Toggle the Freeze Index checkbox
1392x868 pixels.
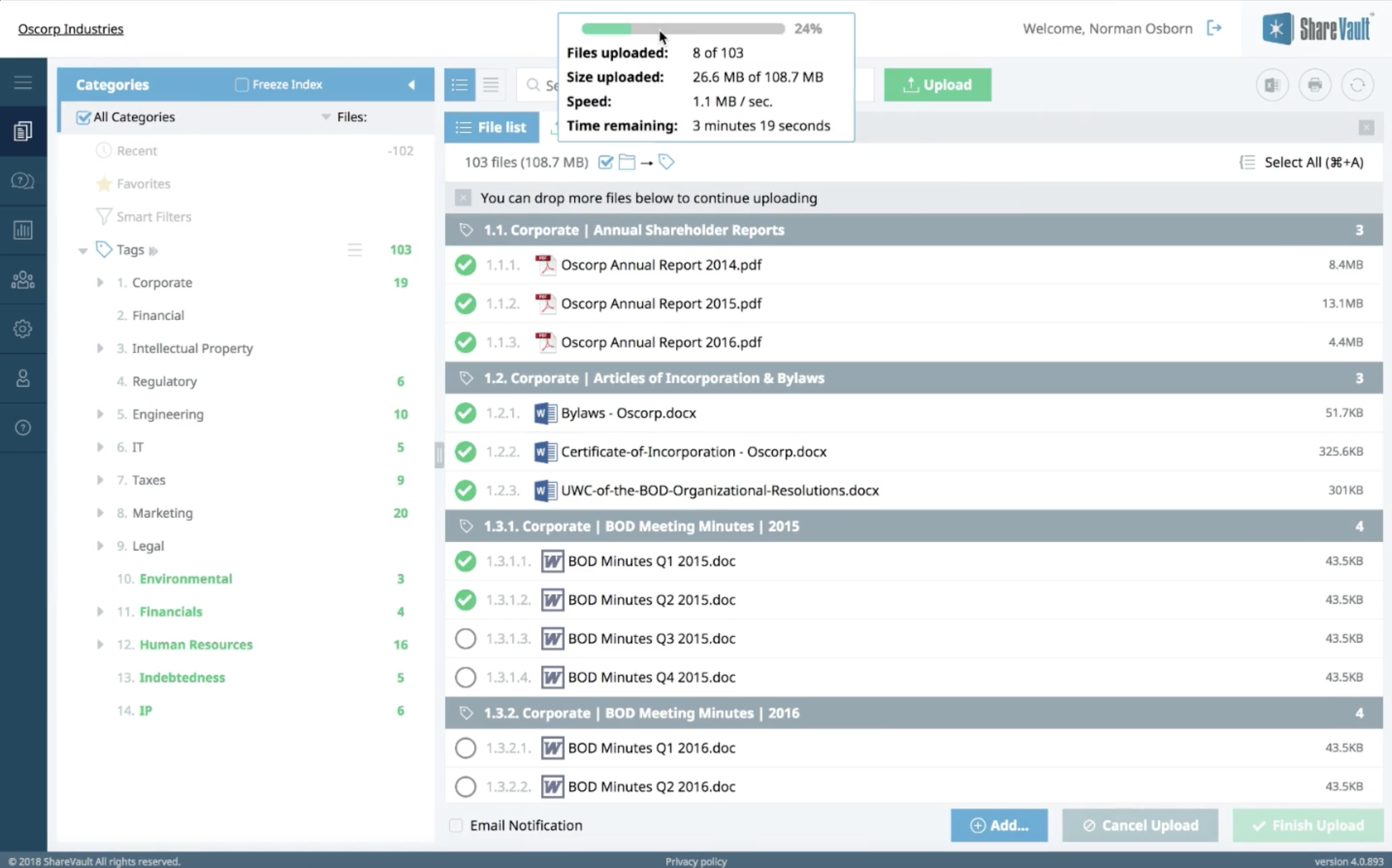(242, 85)
